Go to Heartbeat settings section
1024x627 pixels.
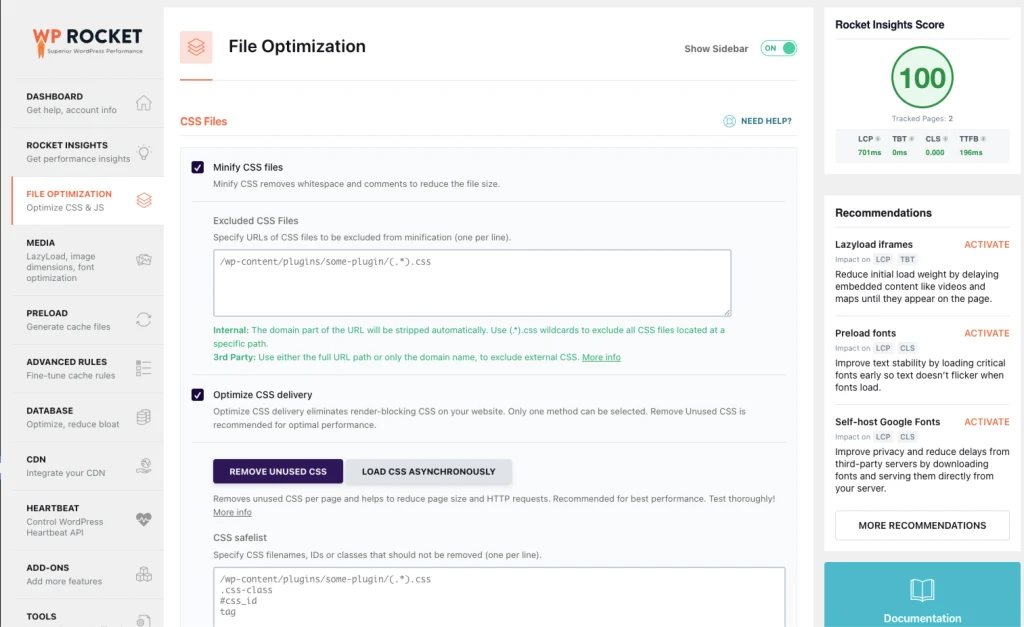tap(88, 520)
